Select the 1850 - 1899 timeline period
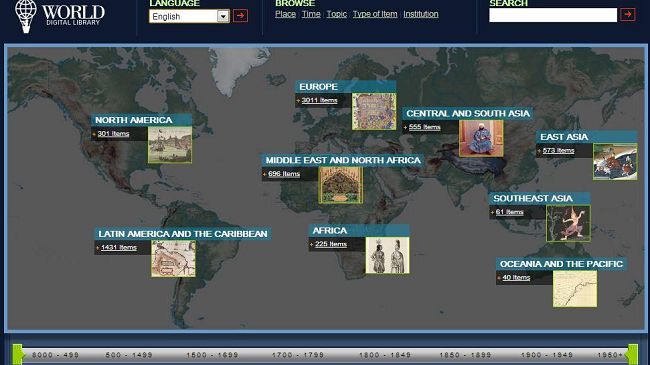The height and width of the screenshot is (365, 650). [x=465, y=355]
